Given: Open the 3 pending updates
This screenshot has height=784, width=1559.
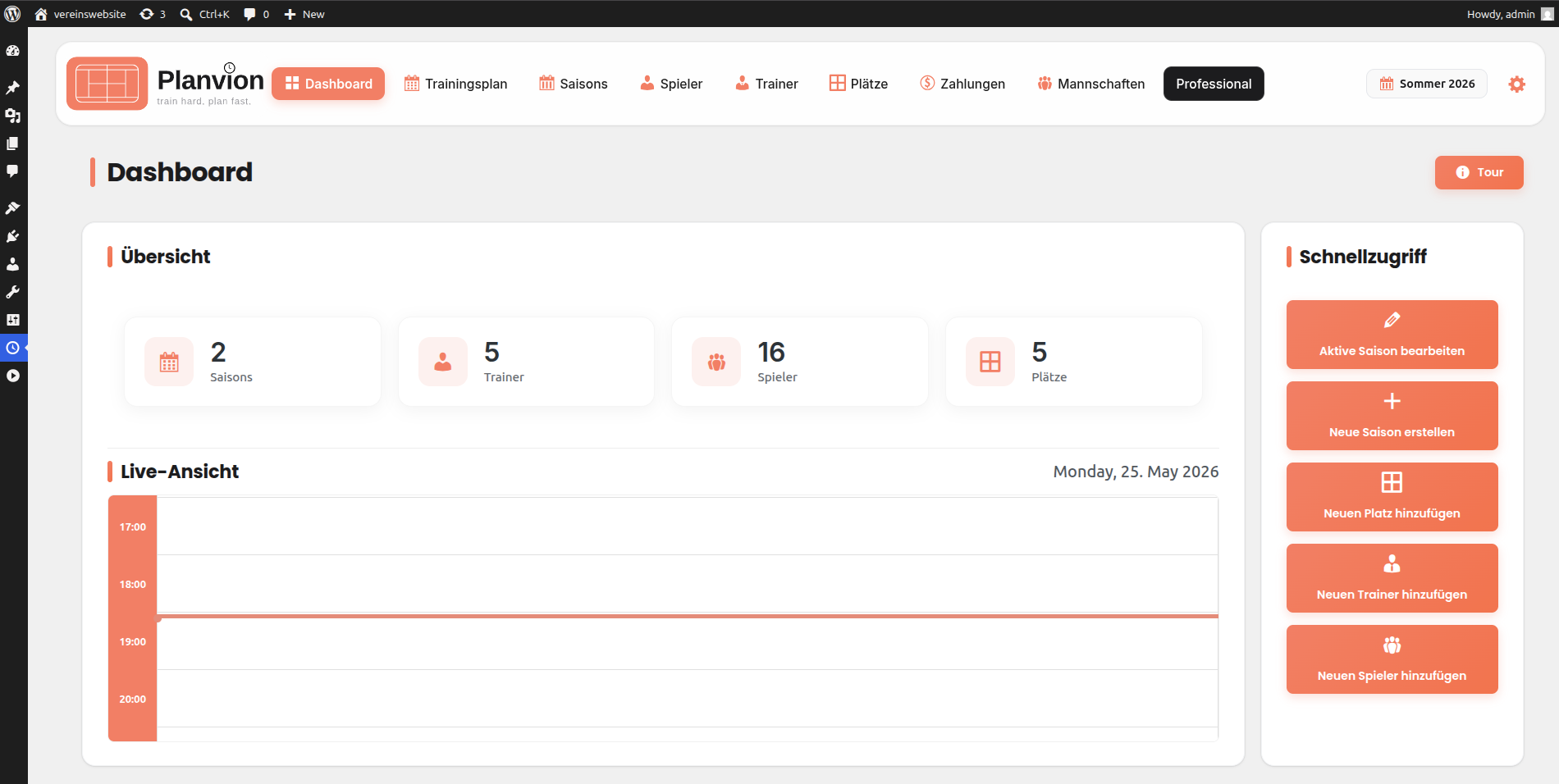Looking at the screenshot, I should click(153, 14).
